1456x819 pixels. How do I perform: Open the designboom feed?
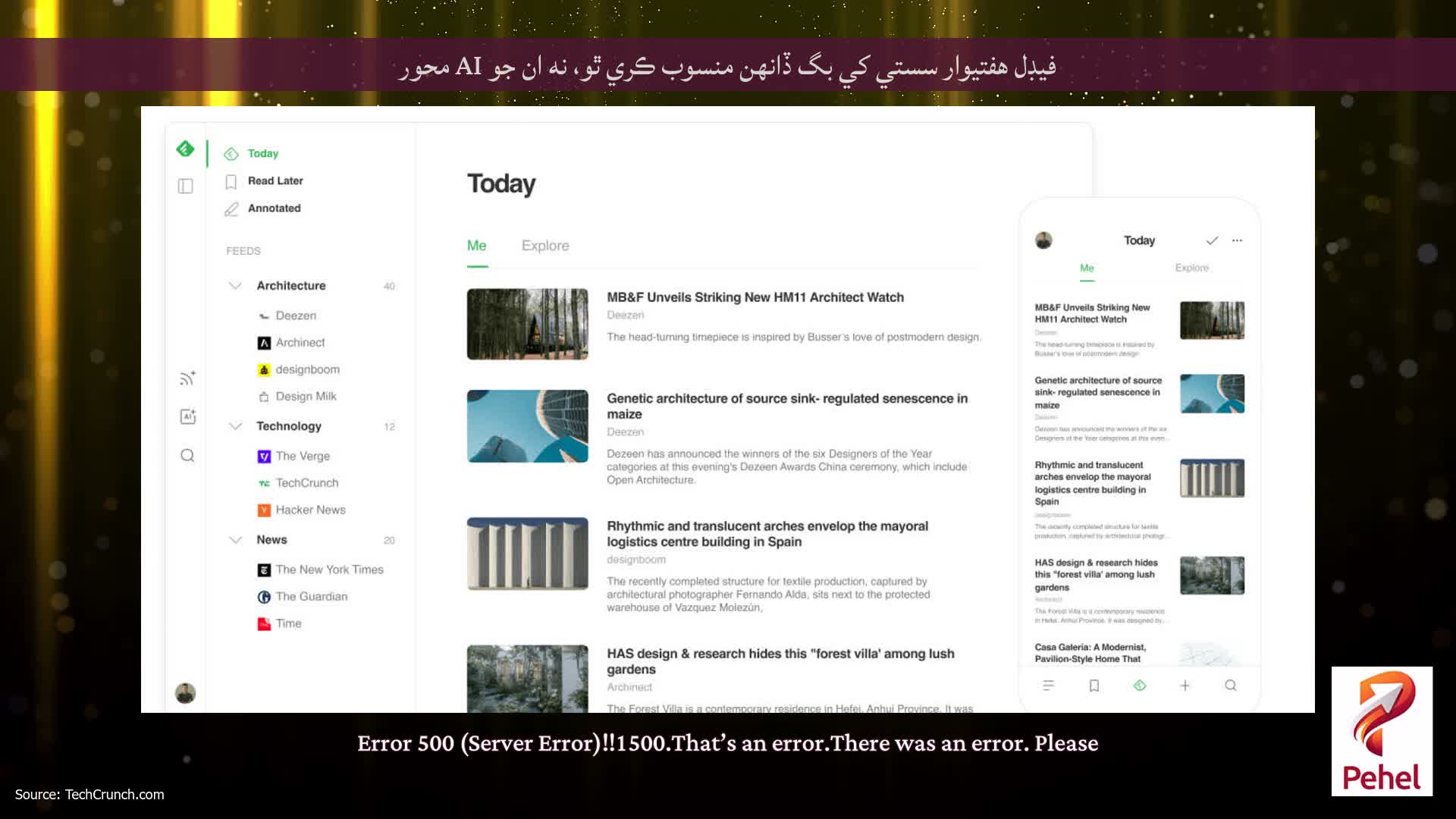(x=308, y=369)
